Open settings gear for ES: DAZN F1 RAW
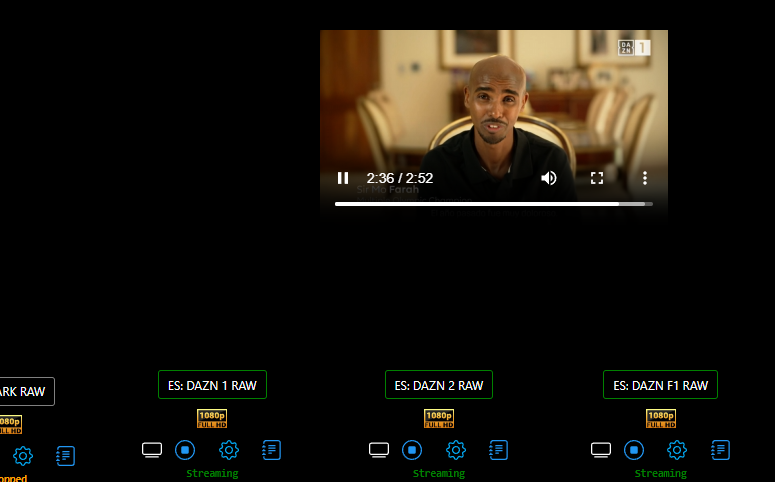The height and width of the screenshot is (482, 775). coord(677,450)
